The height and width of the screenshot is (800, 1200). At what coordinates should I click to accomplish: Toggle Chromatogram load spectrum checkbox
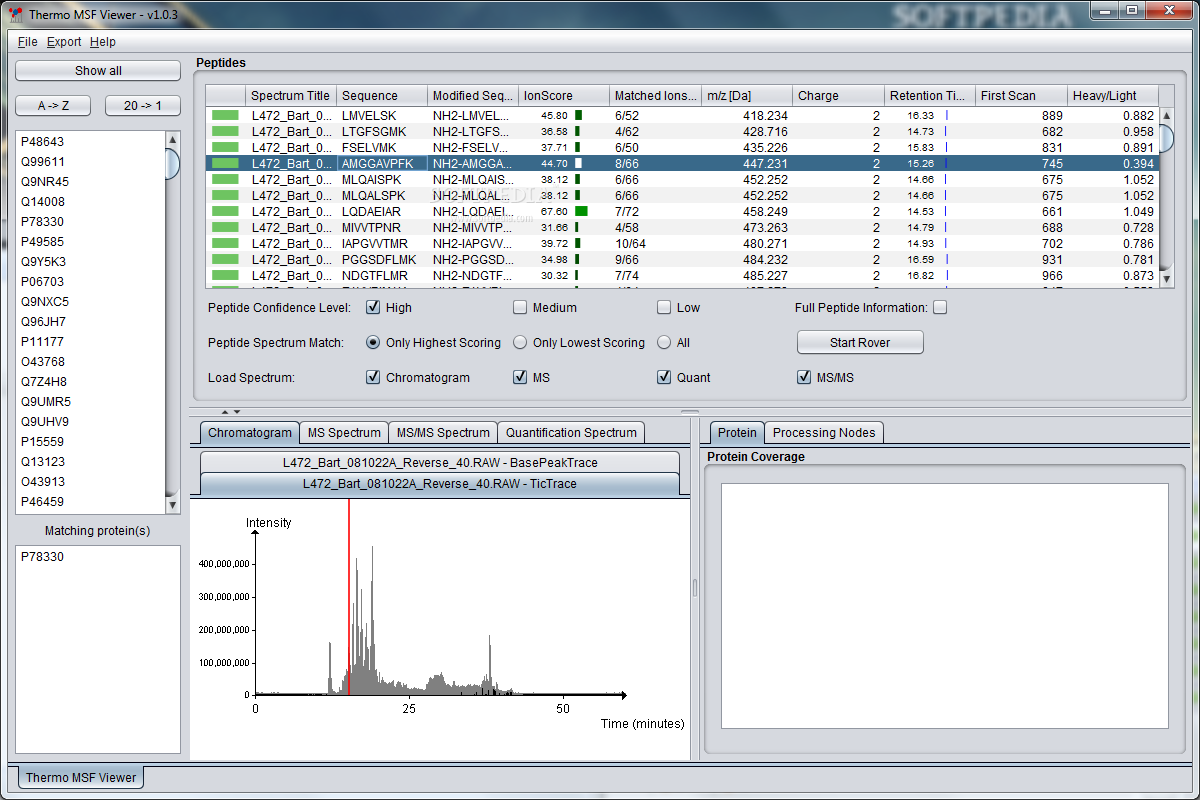[373, 377]
